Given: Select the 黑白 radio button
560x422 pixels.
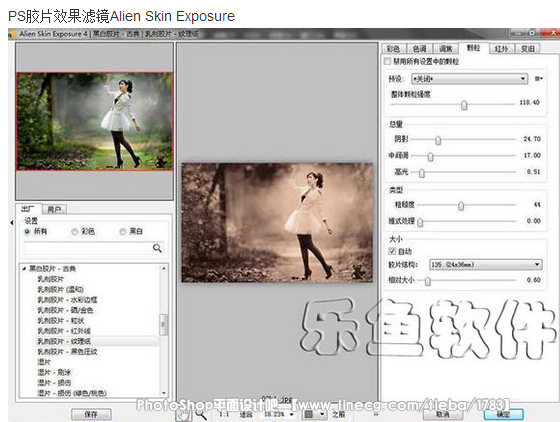Looking at the screenshot, I should tap(122, 232).
